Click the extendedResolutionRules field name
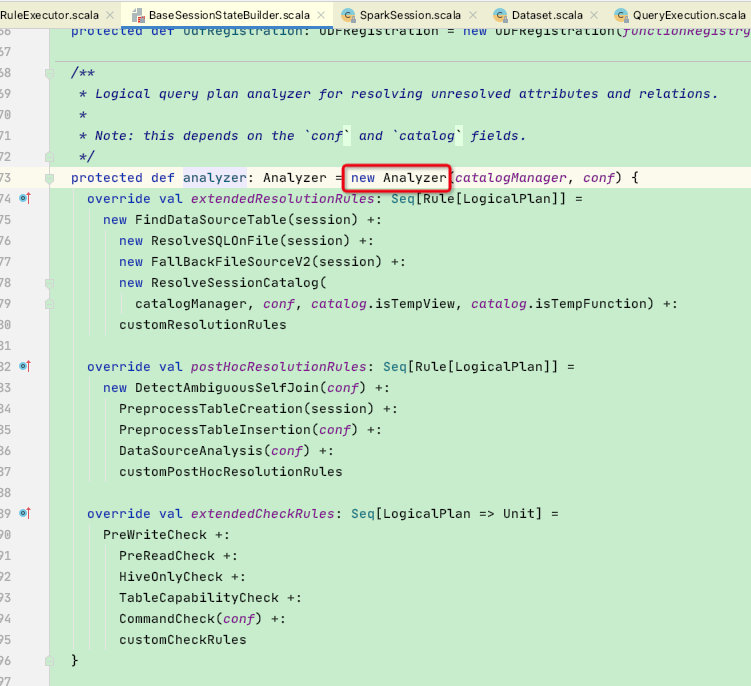Screen dimensions: 751x686 283,199
